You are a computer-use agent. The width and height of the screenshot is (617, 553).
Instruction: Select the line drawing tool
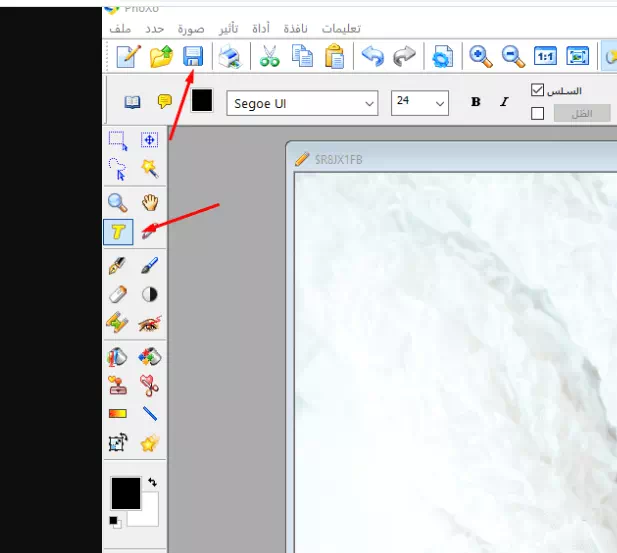pyautogui.click(x=150, y=414)
